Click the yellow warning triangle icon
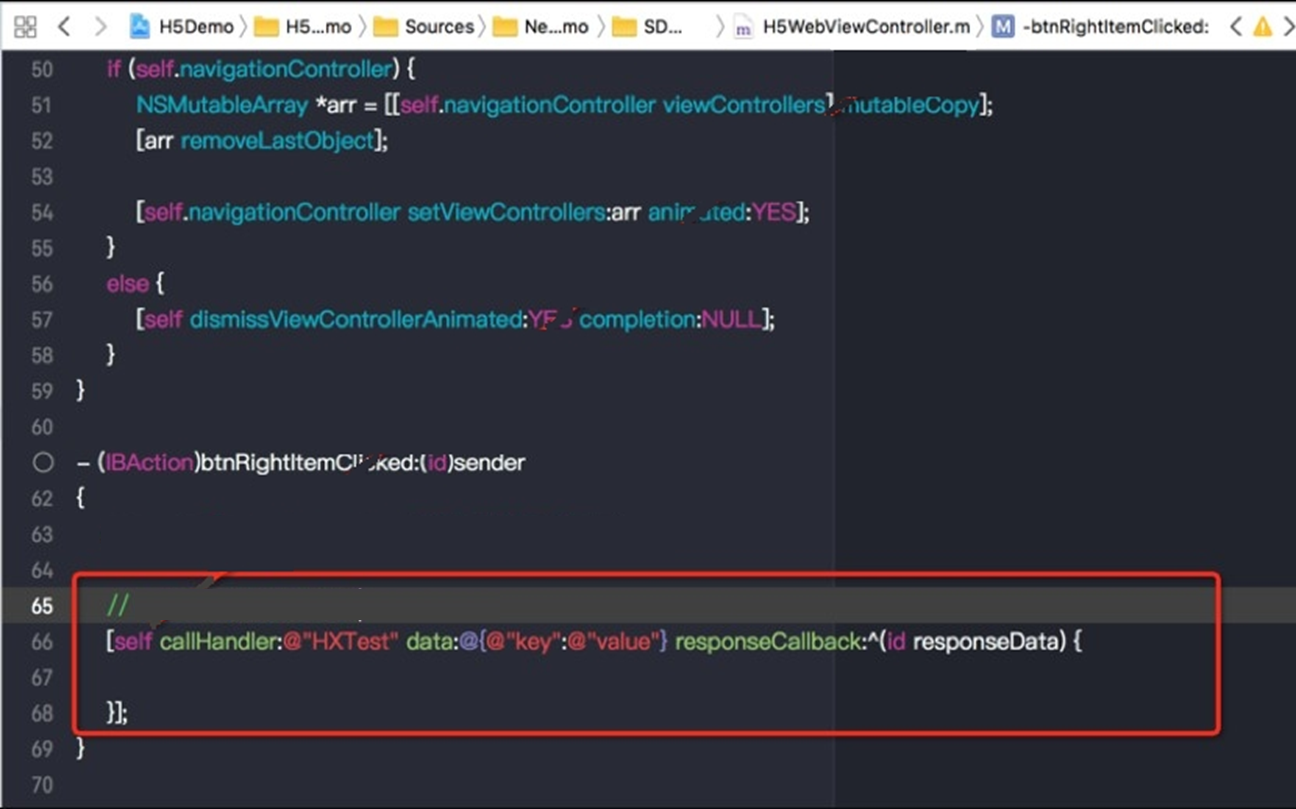This screenshot has height=809, width=1296. pyautogui.click(x=1263, y=27)
